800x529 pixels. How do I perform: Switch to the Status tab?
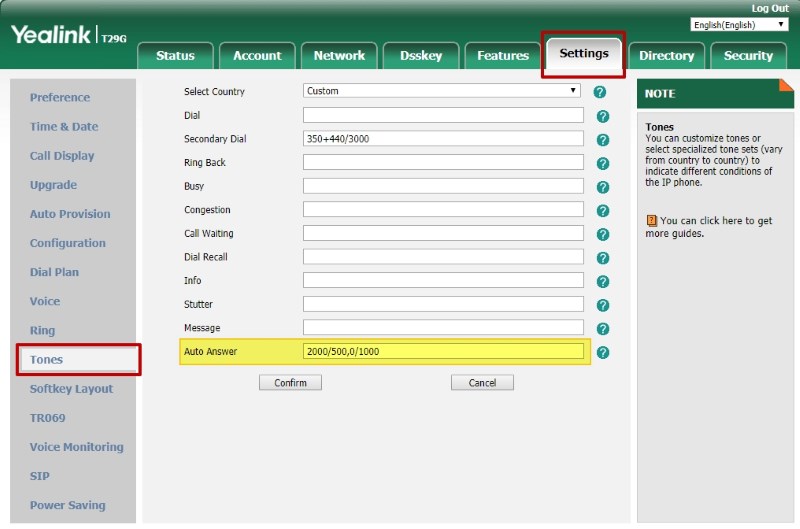pyautogui.click(x=175, y=56)
